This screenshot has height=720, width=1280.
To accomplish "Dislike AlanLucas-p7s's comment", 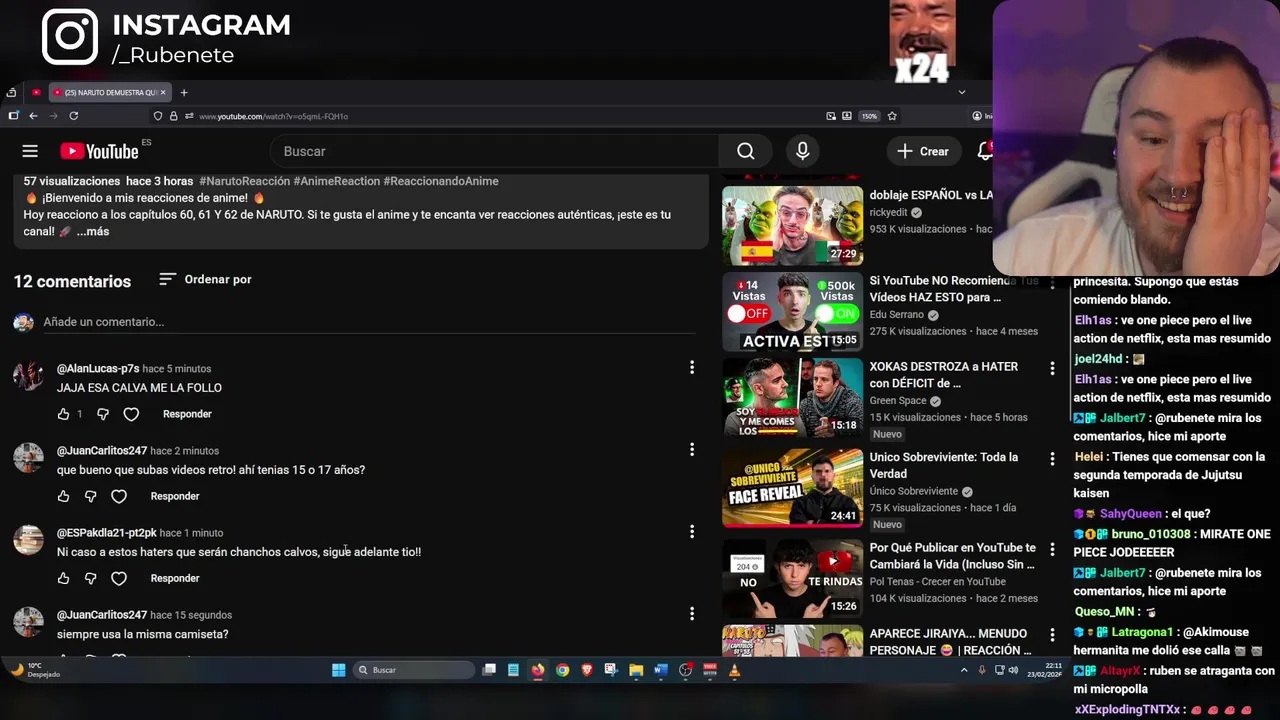I will [103, 414].
